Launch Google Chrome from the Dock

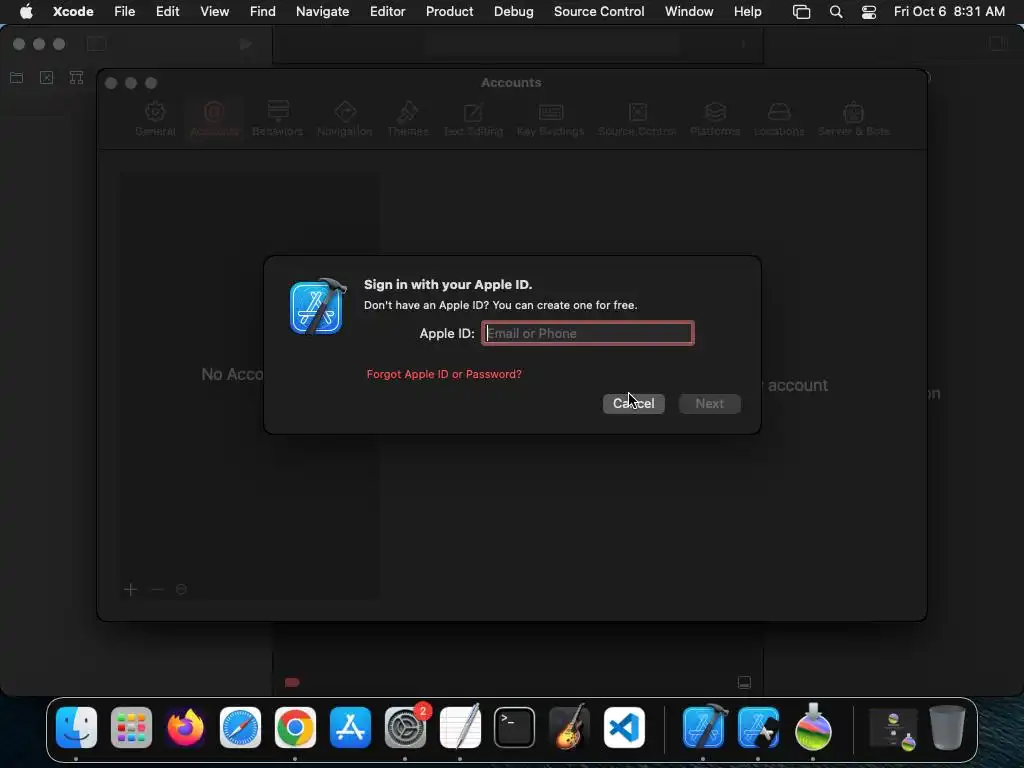295,728
